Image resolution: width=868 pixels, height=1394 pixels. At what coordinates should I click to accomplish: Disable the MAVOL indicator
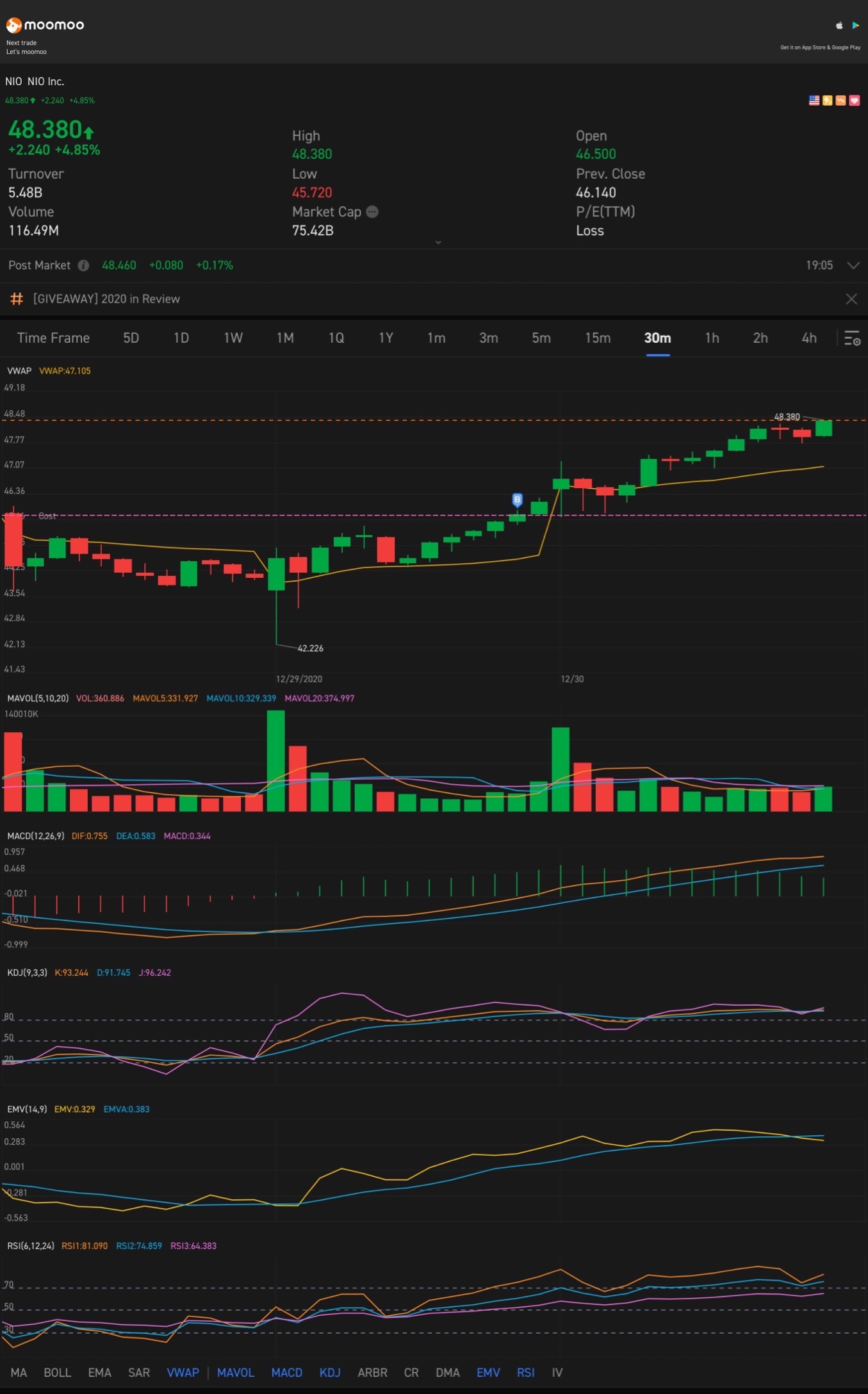point(236,1372)
